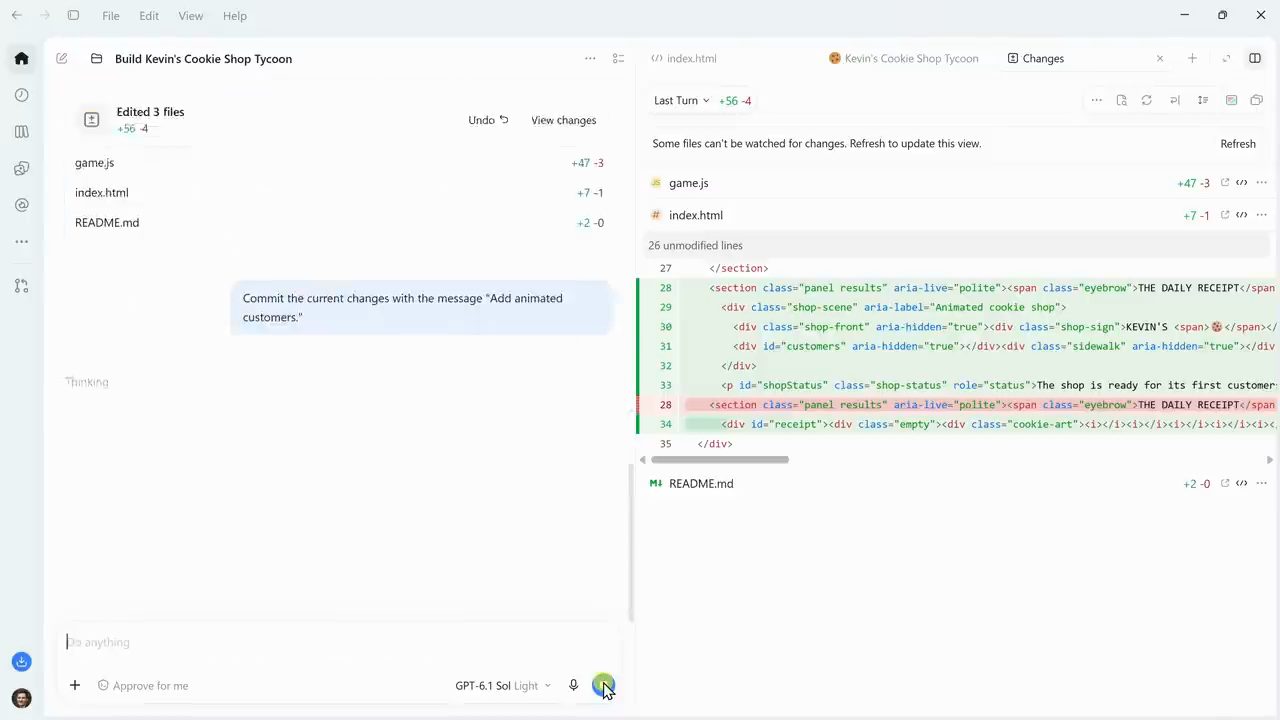Open the user profile avatar
1280x720 pixels.
coord(21,698)
